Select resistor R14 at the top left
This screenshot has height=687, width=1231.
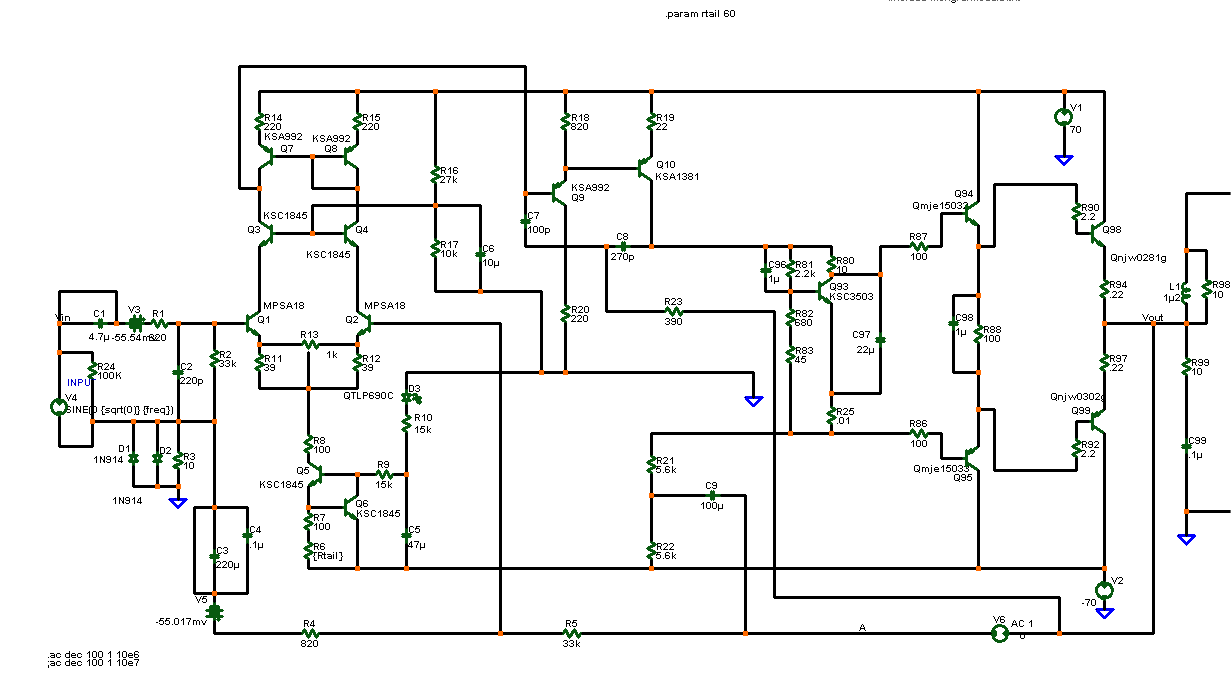[x=260, y=123]
